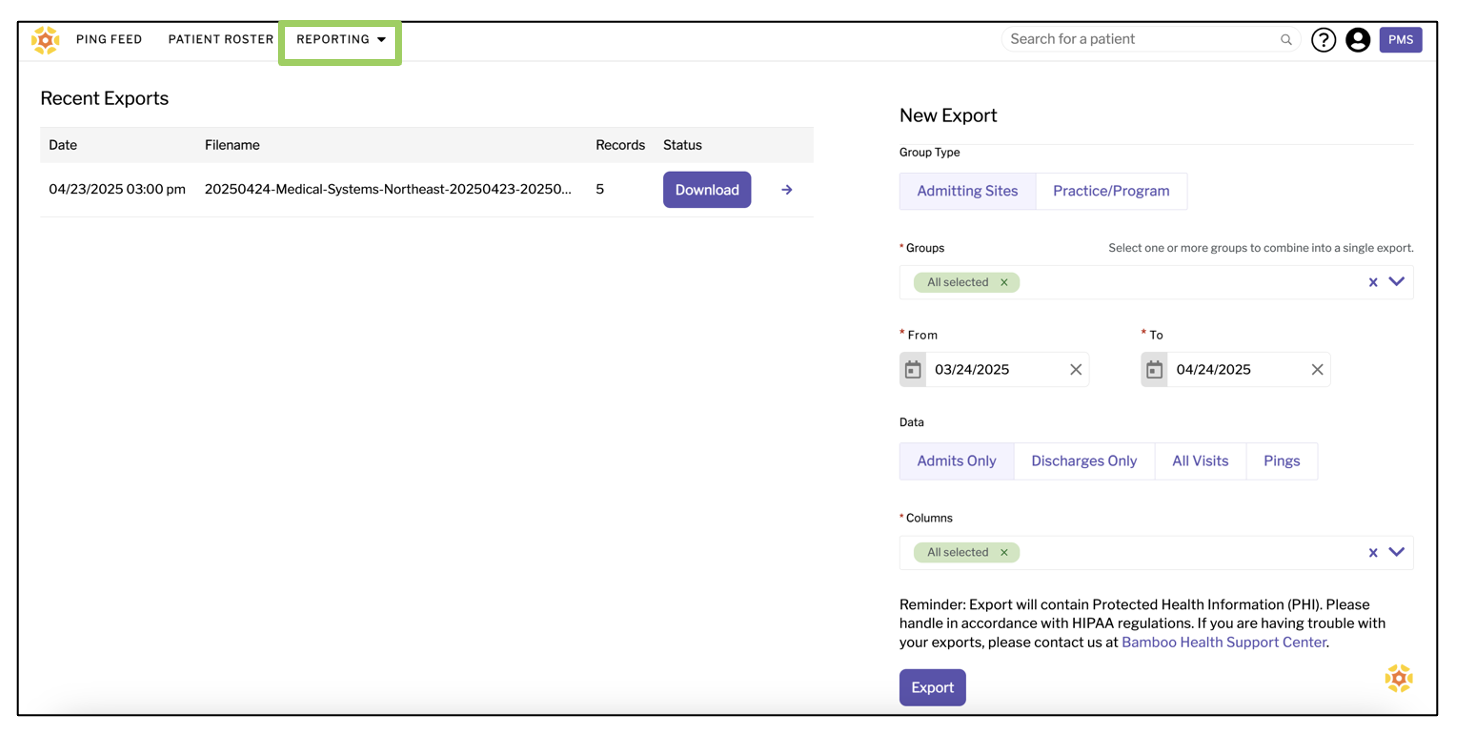Expand the Groups dropdown chevron
The height and width of the screenshot is (734, 1458).
click(1397, 282)
